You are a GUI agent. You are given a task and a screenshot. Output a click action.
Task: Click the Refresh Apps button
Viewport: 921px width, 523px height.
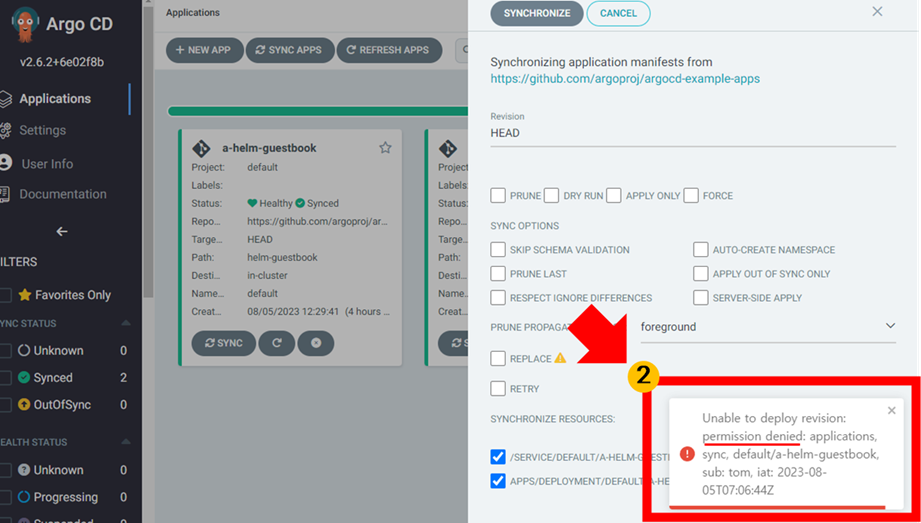pyautogui.click(x=389, y=50)
